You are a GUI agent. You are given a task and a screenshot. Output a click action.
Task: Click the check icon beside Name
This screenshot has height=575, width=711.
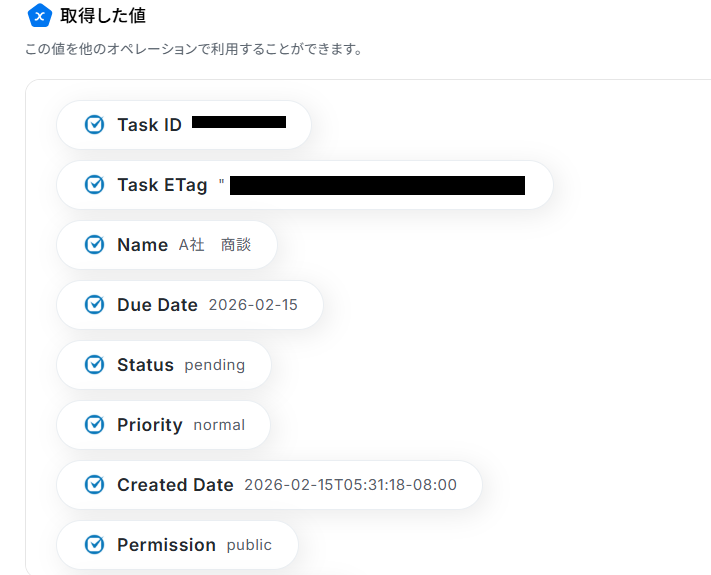tap(94, 245)
